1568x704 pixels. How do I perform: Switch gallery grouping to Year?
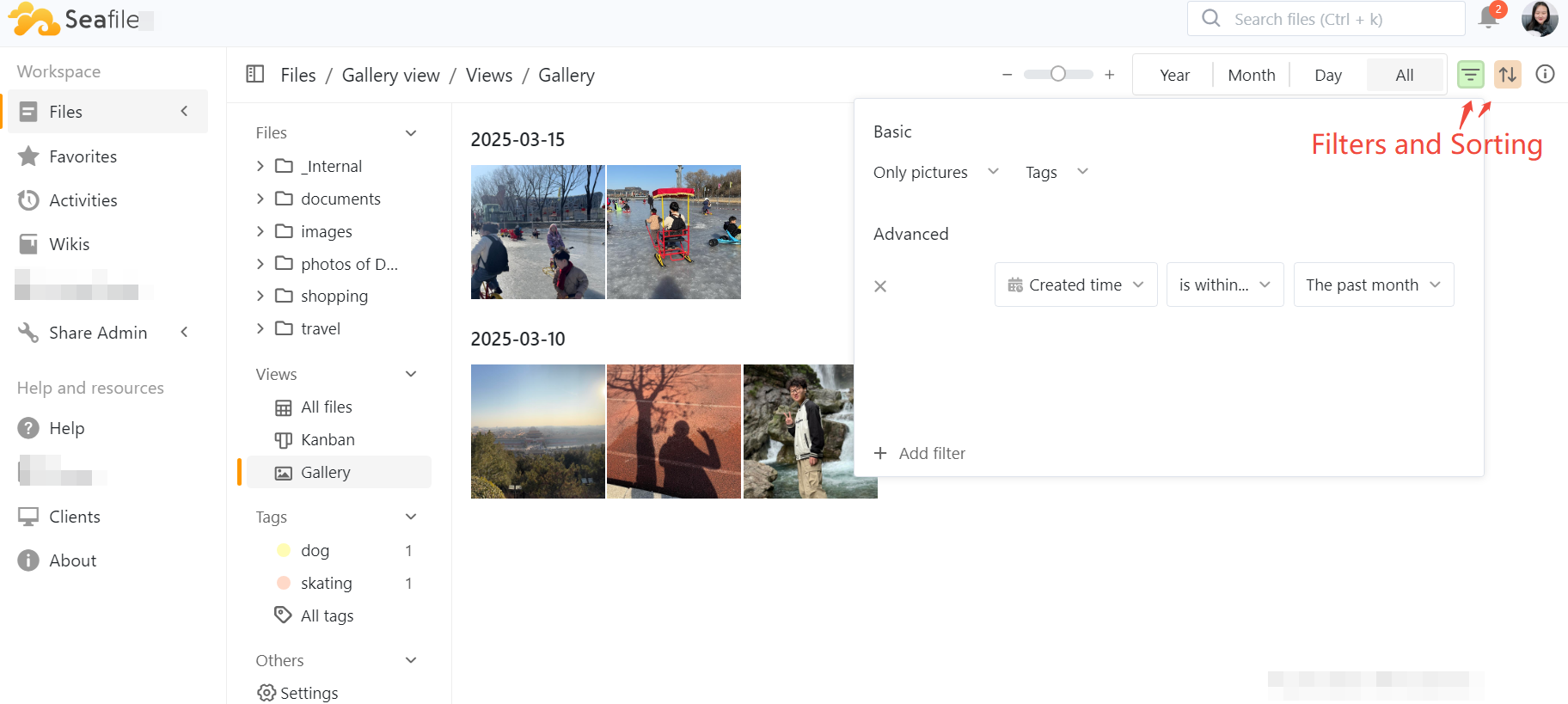[x=1174, y=75]
